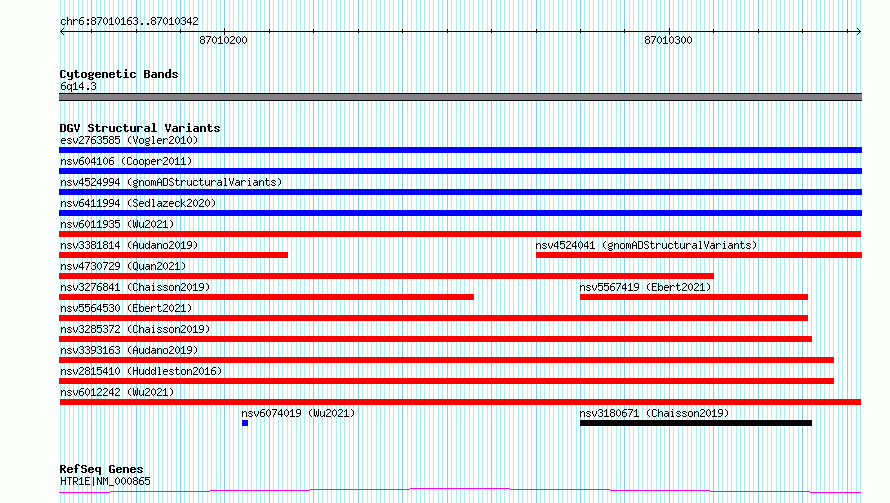The height and width of the screenshot is (503, 890).
Task: Select the blue bar for esv2763585
Action: [x=460, y=150]
